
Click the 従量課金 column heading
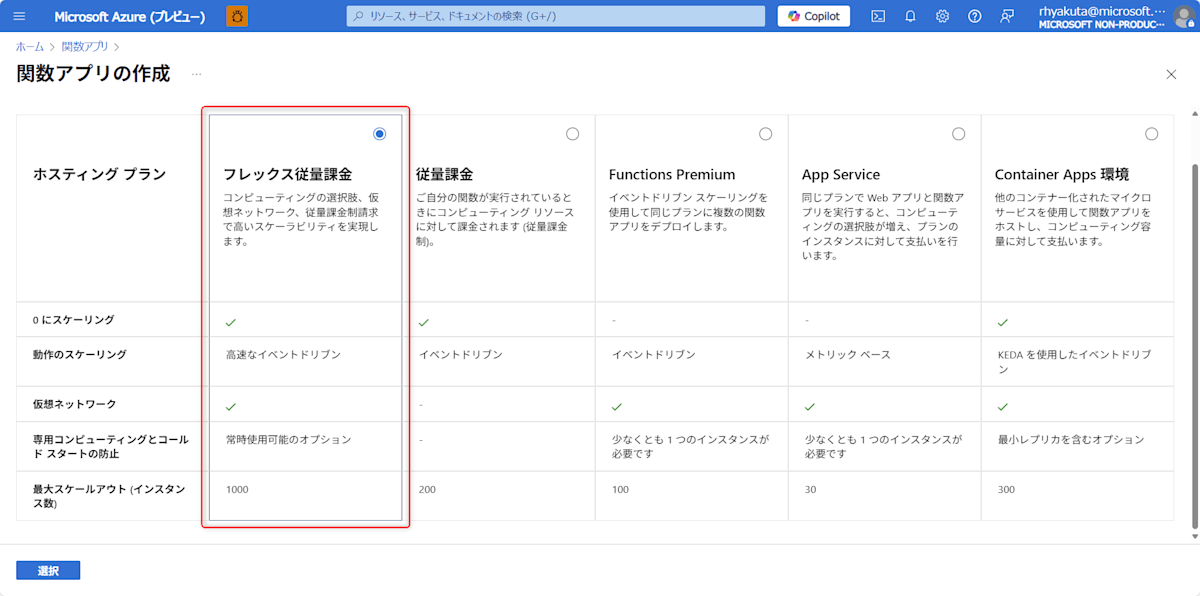[x=444, y=174]
